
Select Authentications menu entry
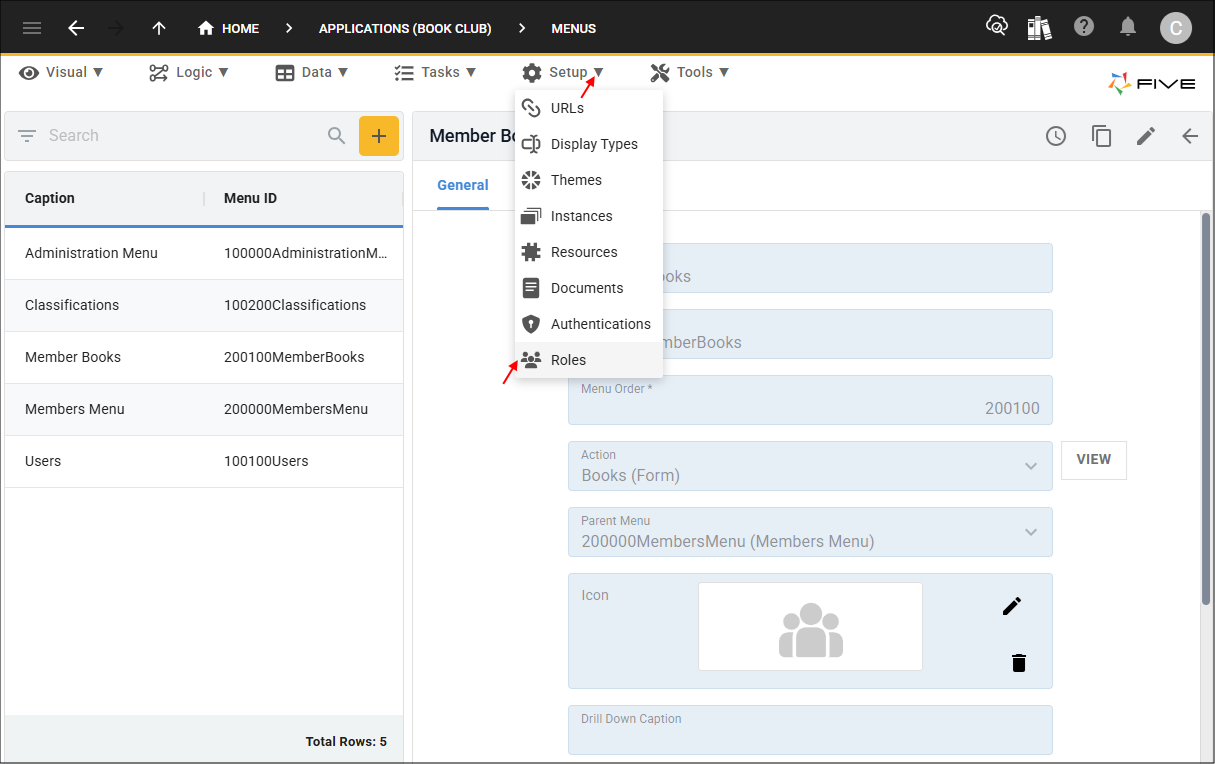[589, 324]
